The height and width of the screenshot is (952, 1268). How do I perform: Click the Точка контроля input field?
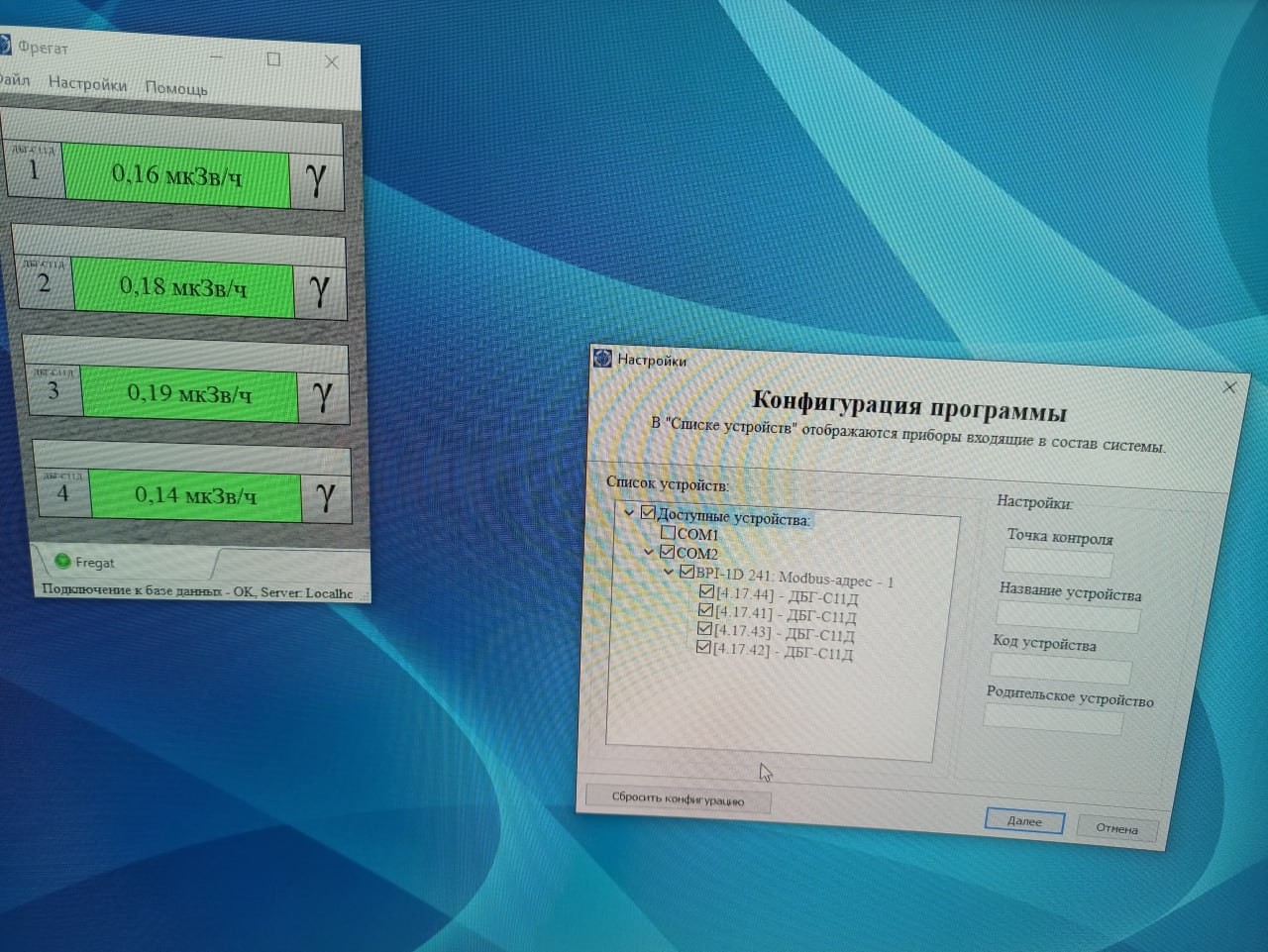(x=1057, y=563)
